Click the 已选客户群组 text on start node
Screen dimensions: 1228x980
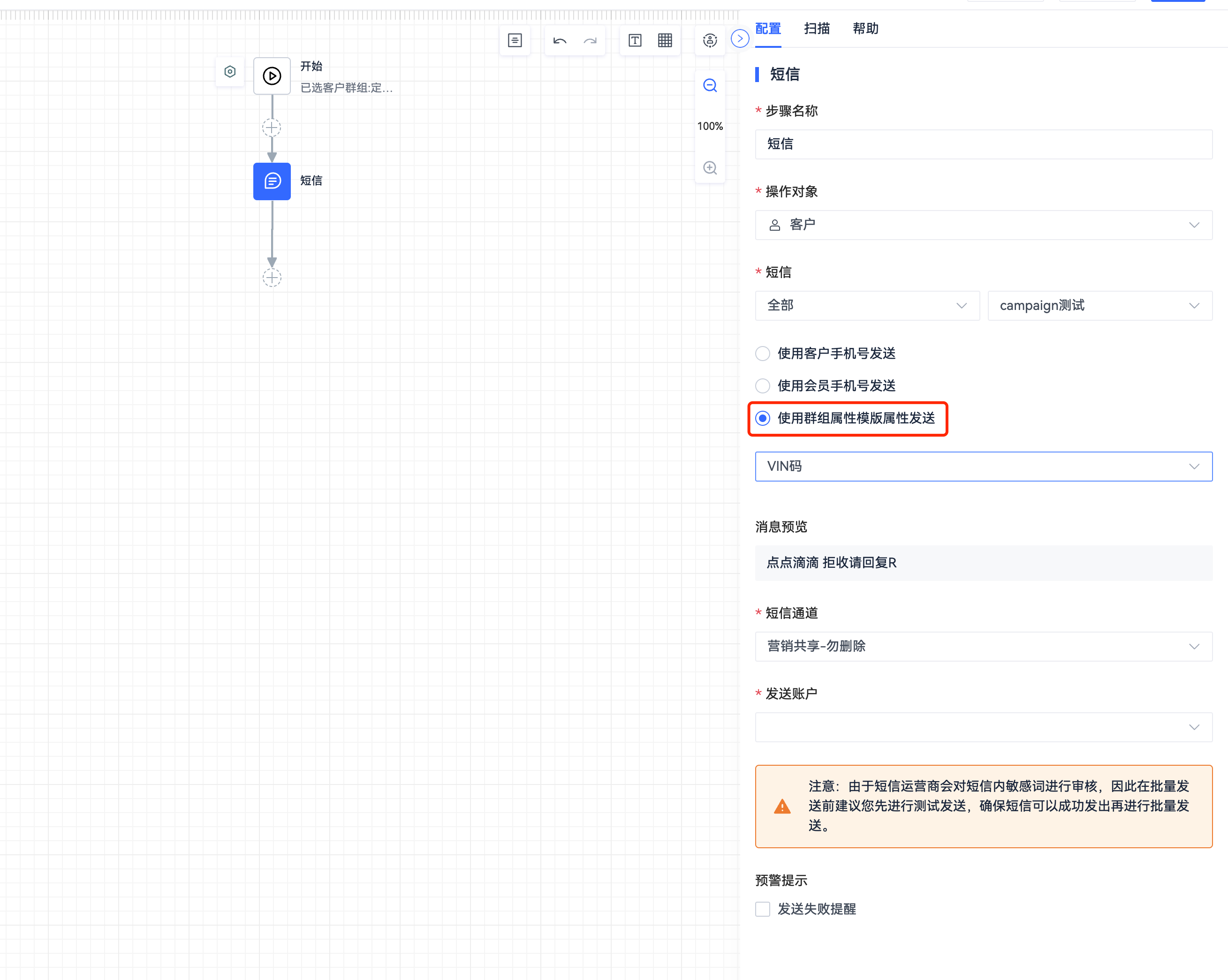click(x=346, y=88)
